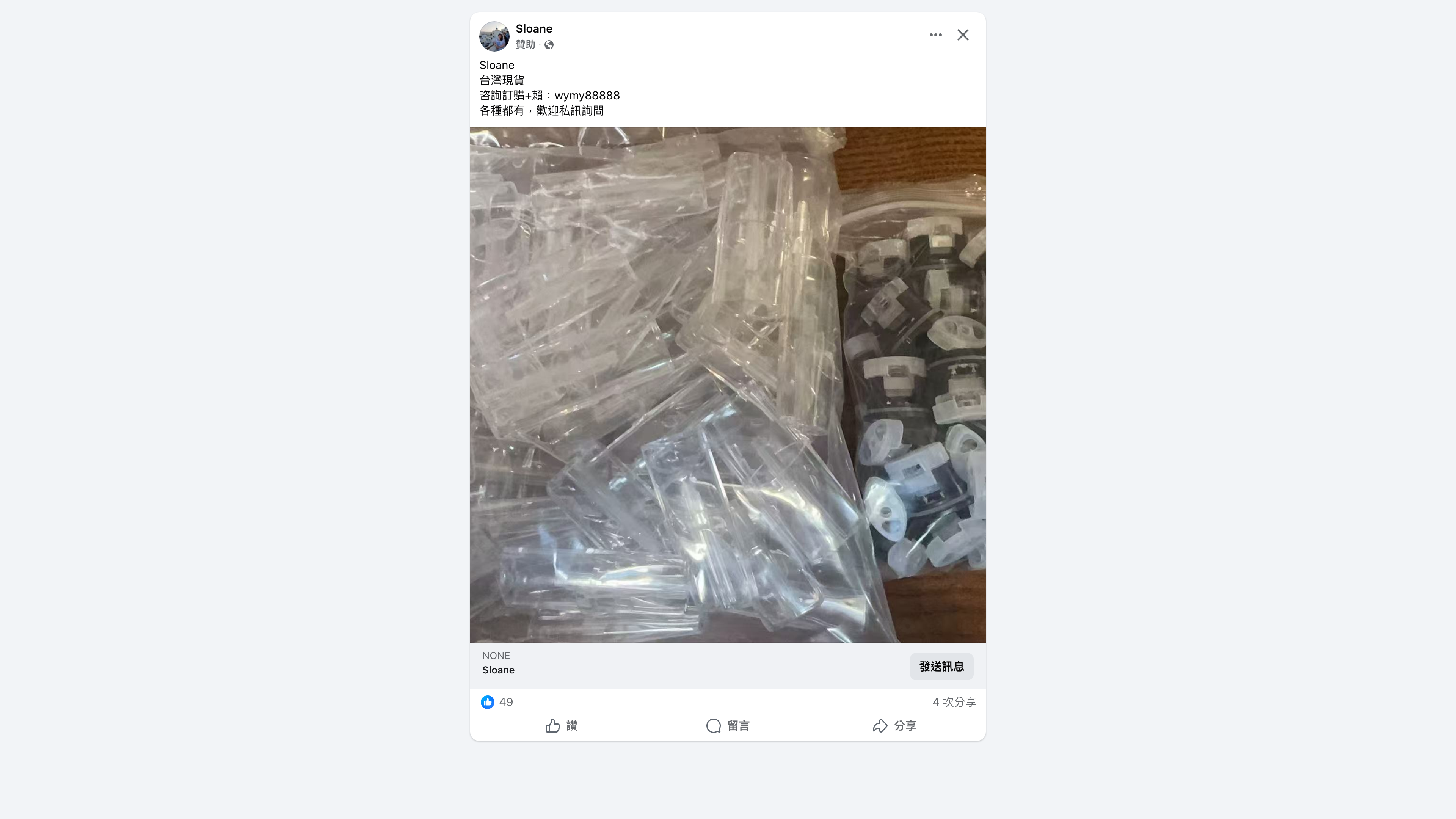The image size is (1456, 819).
Task: Click the first Sloane caption line
Action: pyautogui.click(x=497, y=65)
